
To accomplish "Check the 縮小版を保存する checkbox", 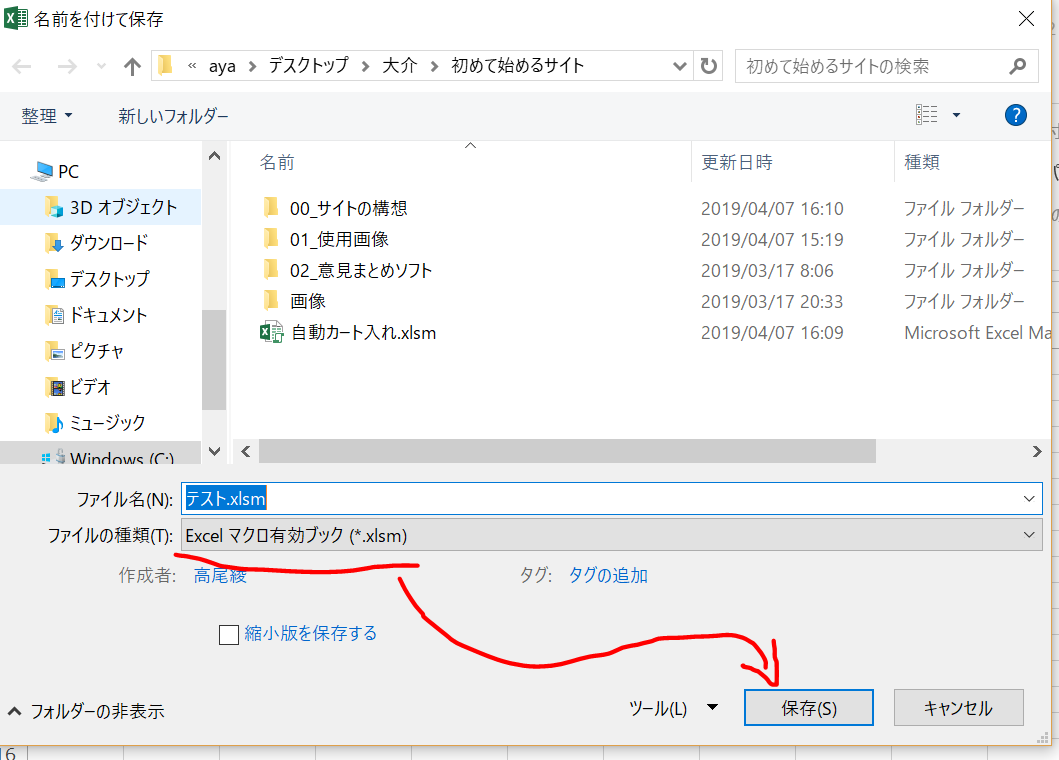I will pos(229,634).
